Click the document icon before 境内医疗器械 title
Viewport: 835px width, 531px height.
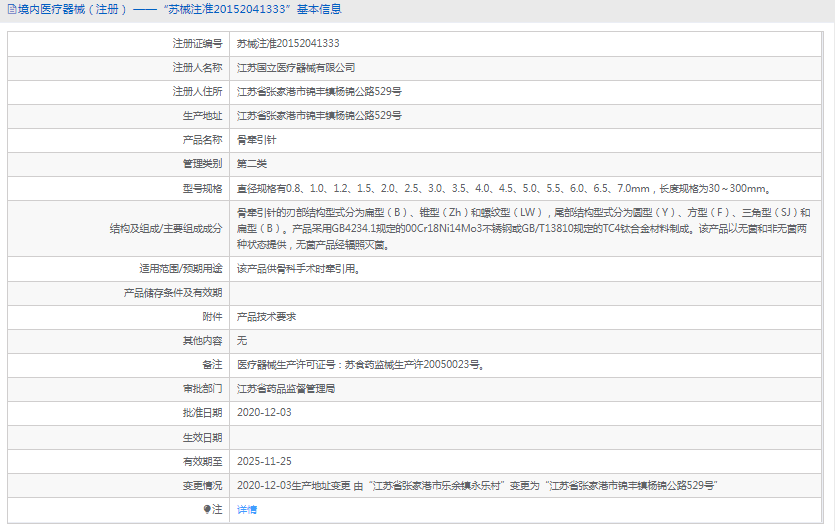click(x=12, y=10)
